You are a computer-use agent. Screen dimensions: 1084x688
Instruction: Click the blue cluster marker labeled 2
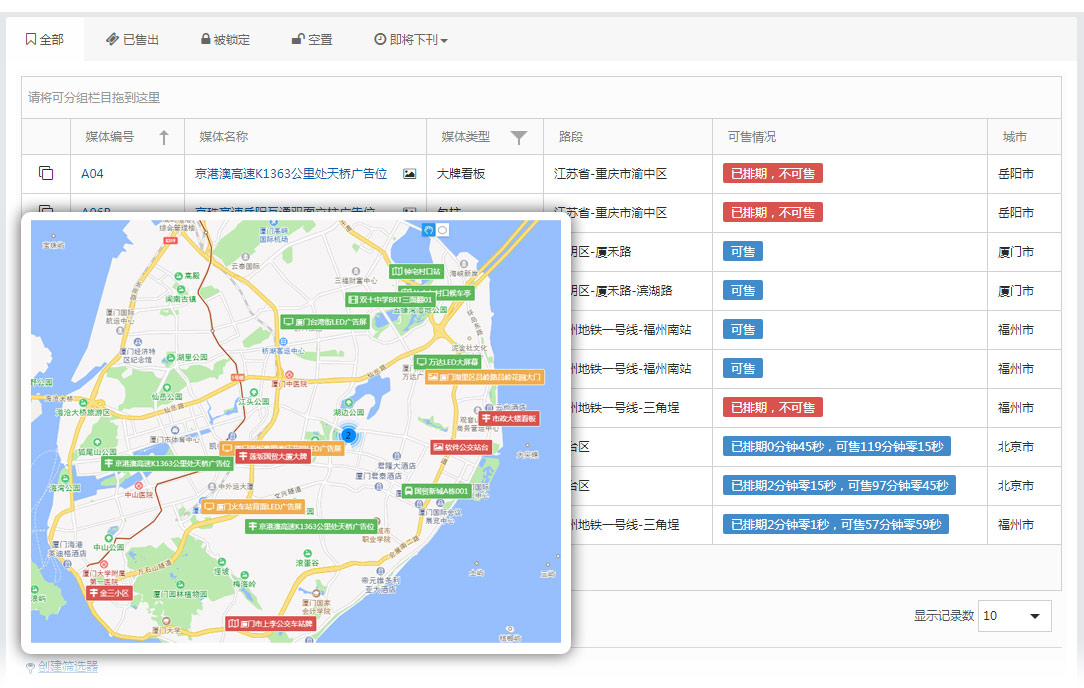pos(348,435)
